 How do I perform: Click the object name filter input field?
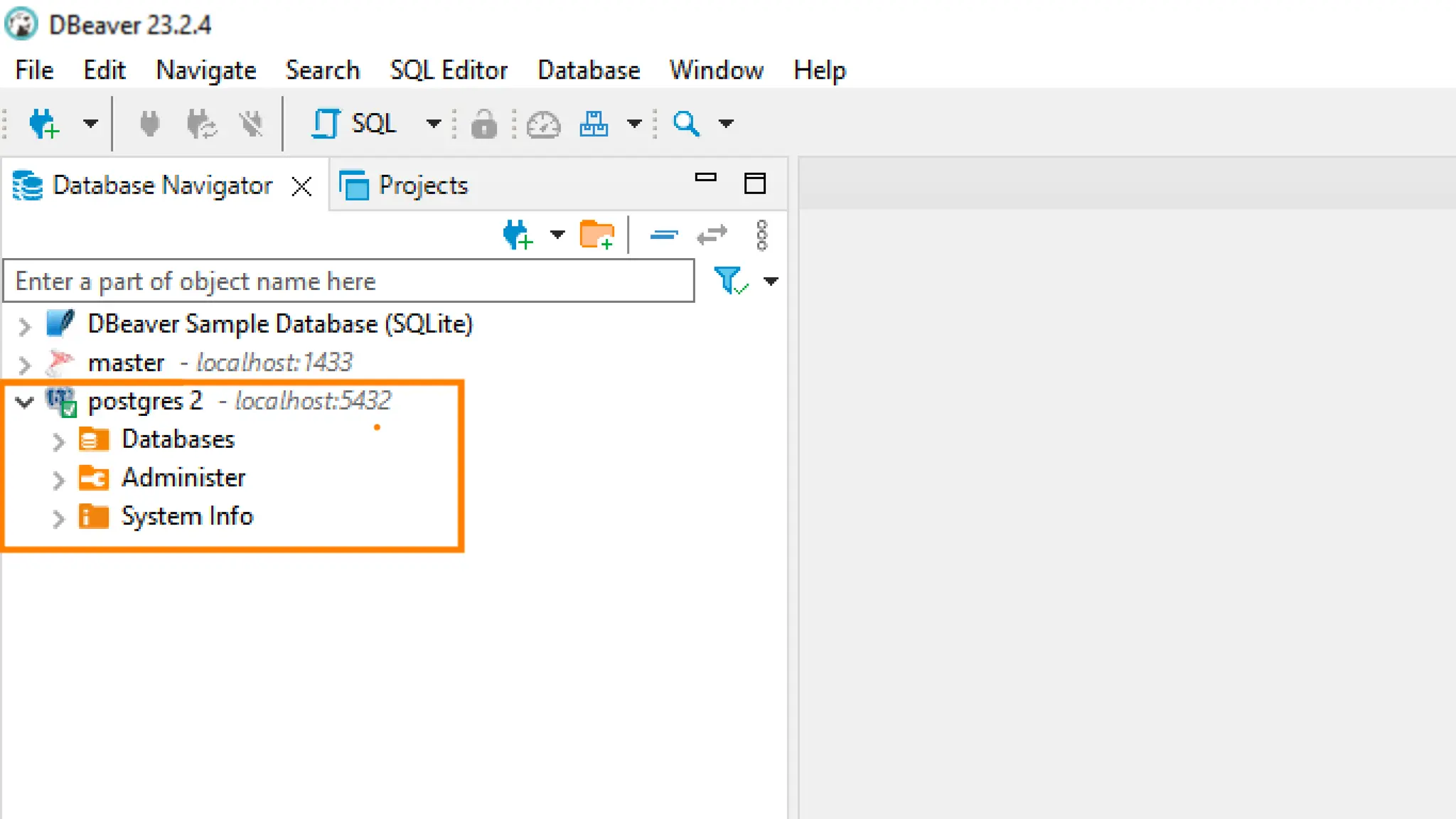(349, 281)
